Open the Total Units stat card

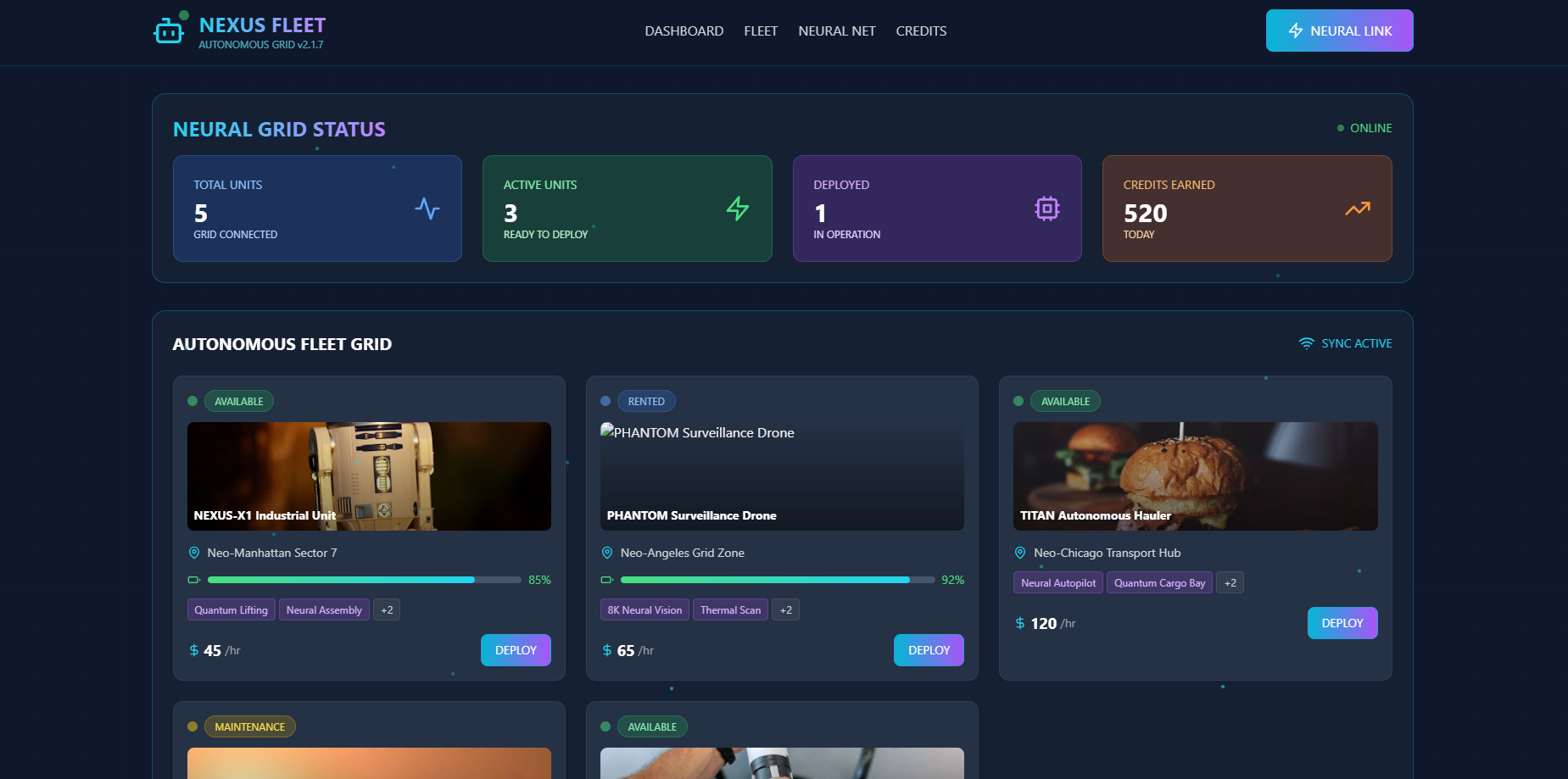pos(317,209)
